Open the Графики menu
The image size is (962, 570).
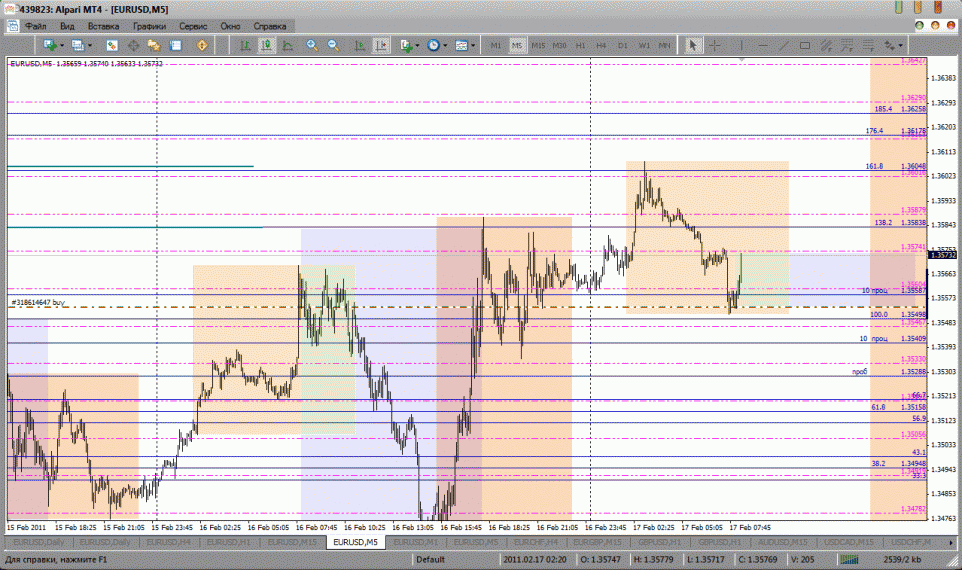(149, 26)
